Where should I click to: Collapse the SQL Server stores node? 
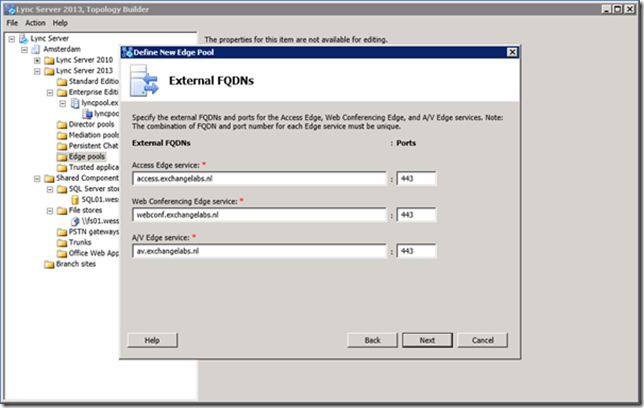[49, 189]
